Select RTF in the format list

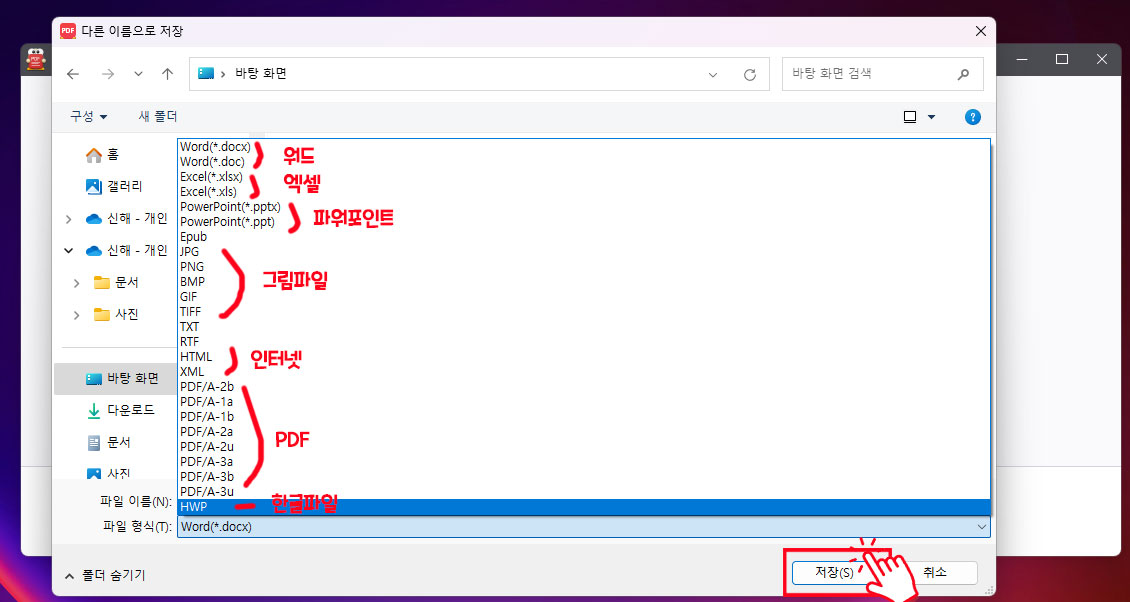point(584,342)
